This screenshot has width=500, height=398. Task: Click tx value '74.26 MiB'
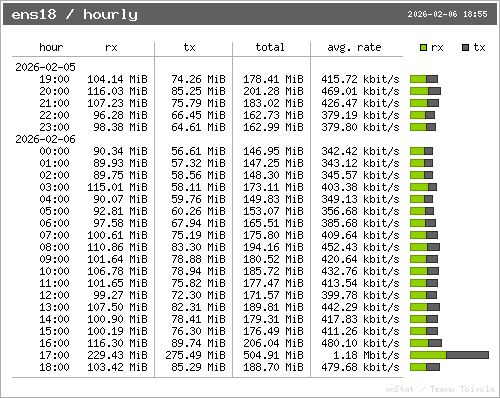pyautogui.click(x=198, y=79)
